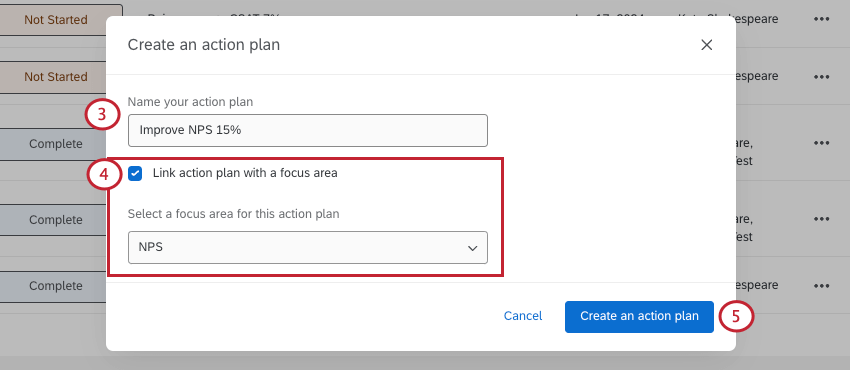Click the chevron arrow in focus area selector
This screenshot has height=370, width=850.
point(472,248)
